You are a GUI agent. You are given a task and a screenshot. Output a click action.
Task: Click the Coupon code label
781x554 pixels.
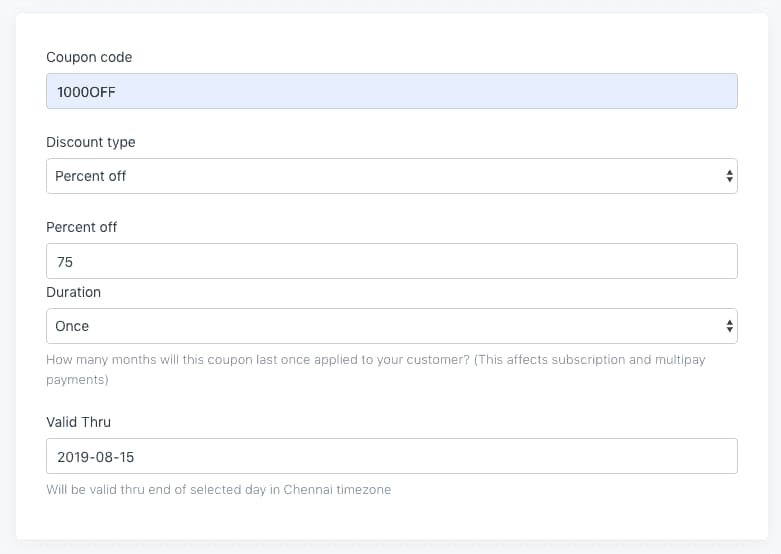(89, 57)
